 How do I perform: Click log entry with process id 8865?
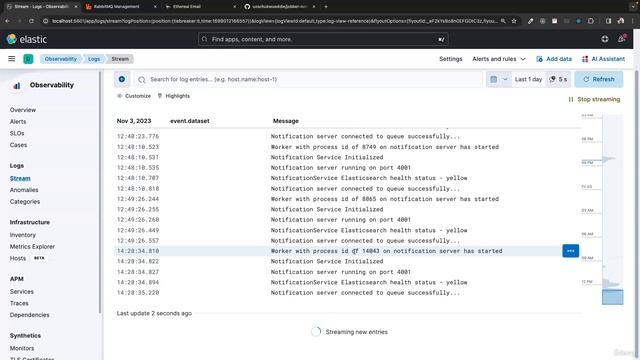(x=347, y=199)
